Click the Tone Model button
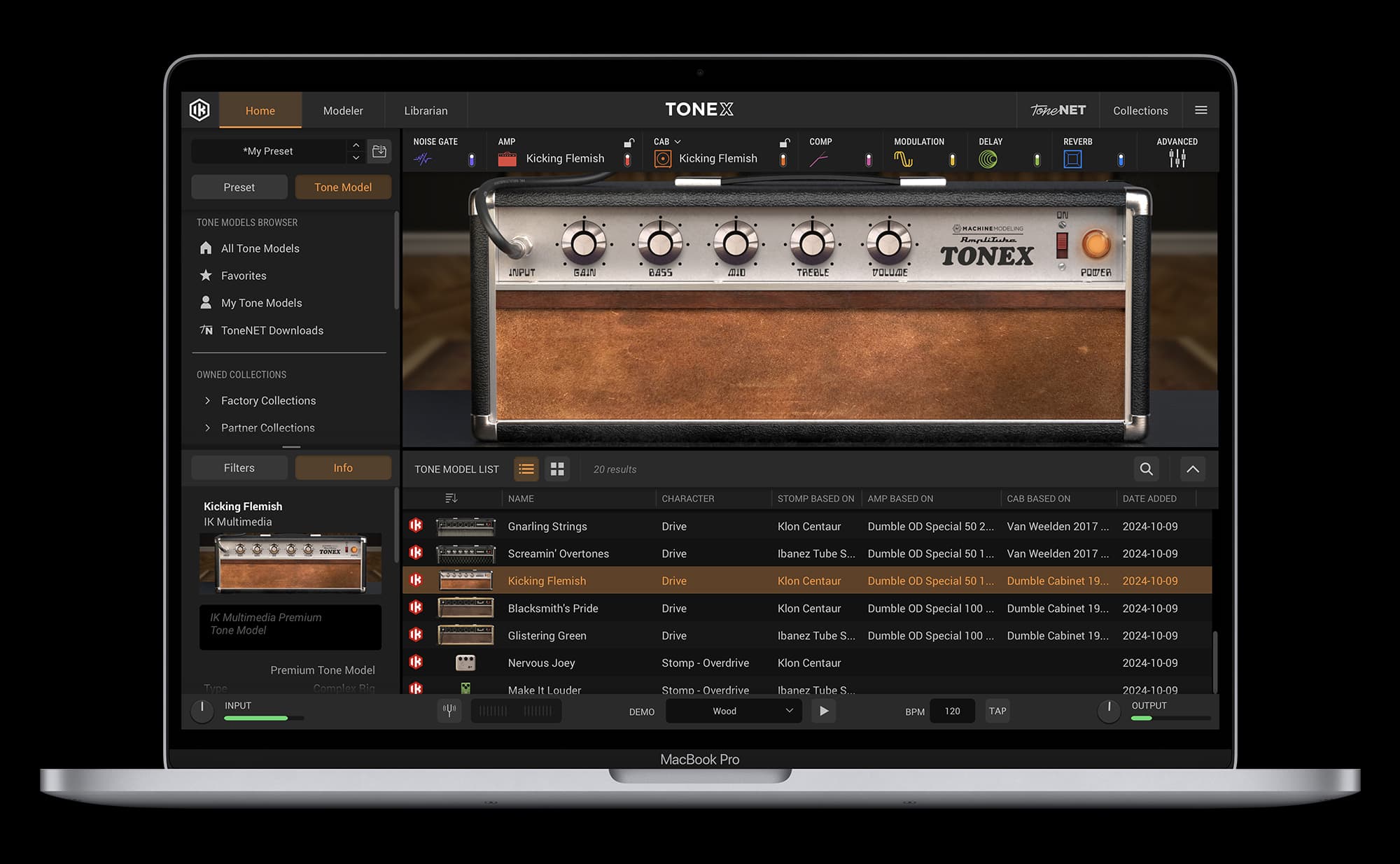This screenshot has height=864, width=1400. coord(343,187)
